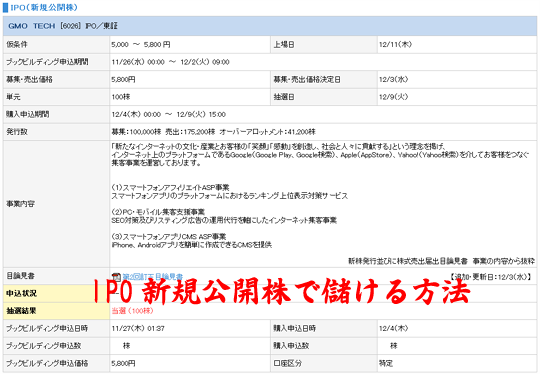Select the GMO TECH [6026] title row
Image resolution: width=540 pixels, height=374 pixels.
[270, 26]
